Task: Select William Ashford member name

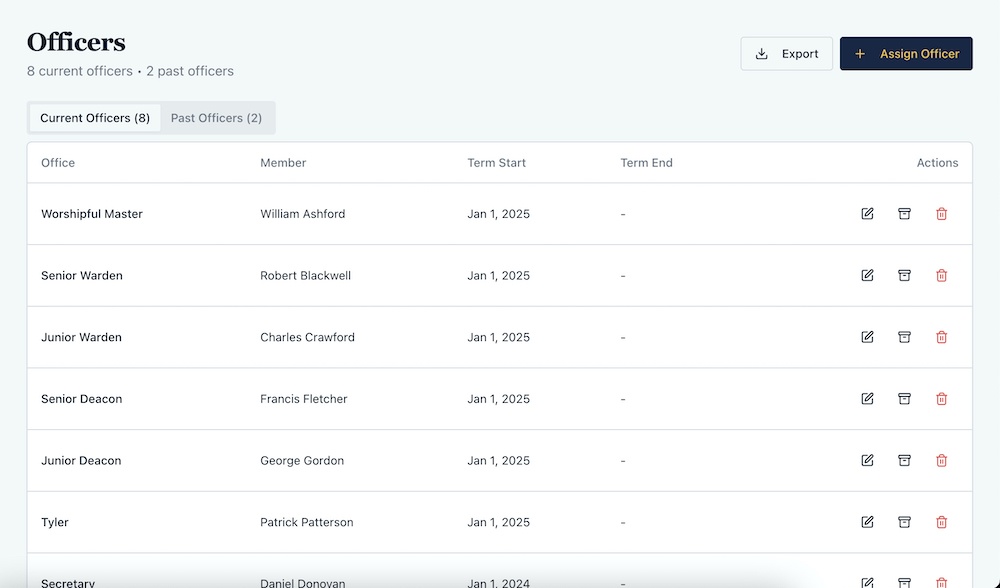Action: pyautogui.click(x=302, y=214)
